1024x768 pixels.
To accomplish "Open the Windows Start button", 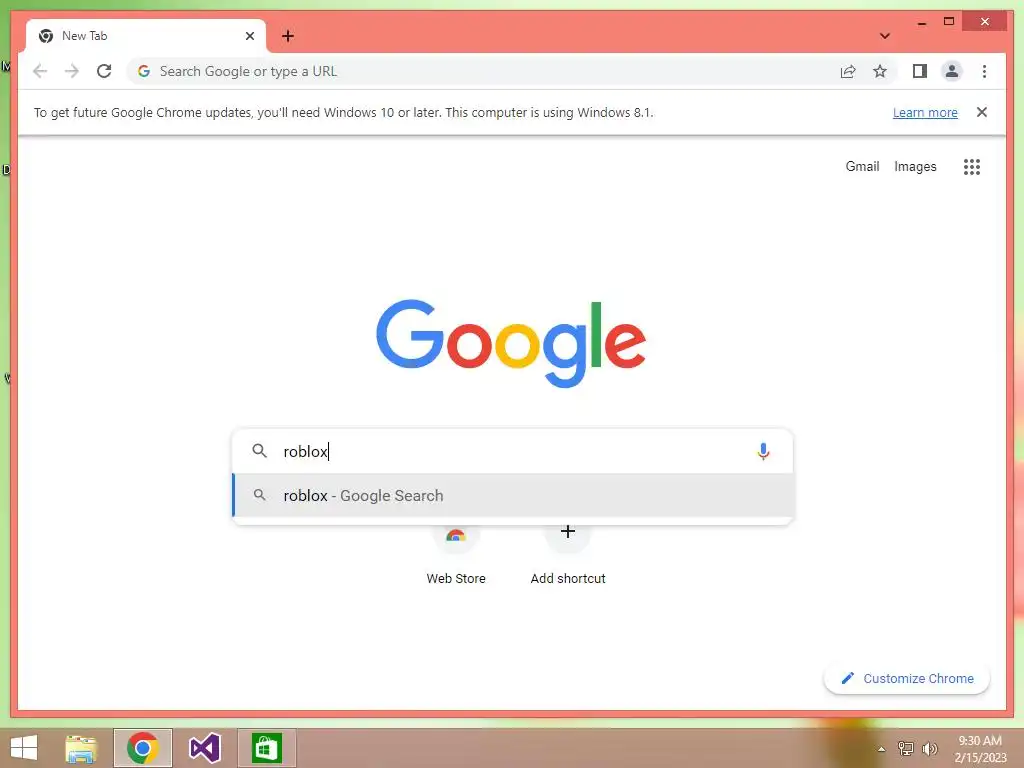I will click(x=24, y=748).
